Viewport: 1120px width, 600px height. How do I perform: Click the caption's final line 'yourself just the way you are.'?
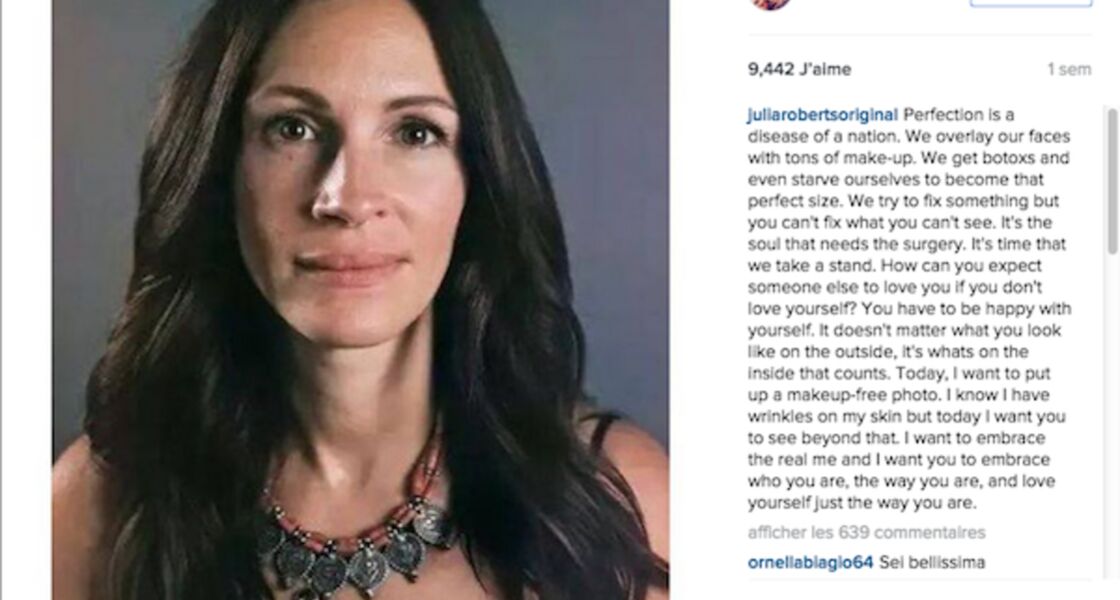861,503
